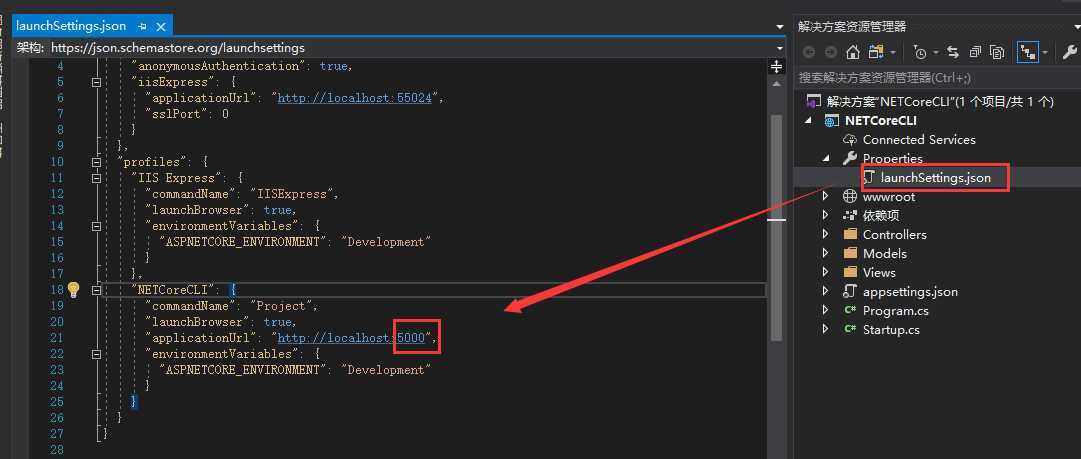The height and width of the screenshot is (459, 1081).
Task: Click the "IISExpress" value on line 12
Action: click(x=294, y=194)
